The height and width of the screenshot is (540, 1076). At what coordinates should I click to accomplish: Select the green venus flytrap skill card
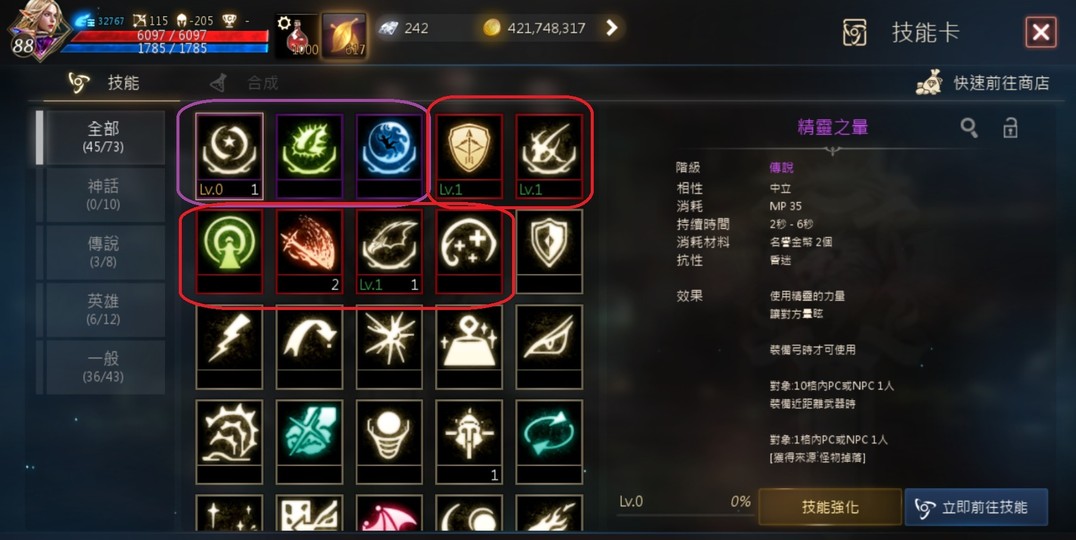(309, 156)
